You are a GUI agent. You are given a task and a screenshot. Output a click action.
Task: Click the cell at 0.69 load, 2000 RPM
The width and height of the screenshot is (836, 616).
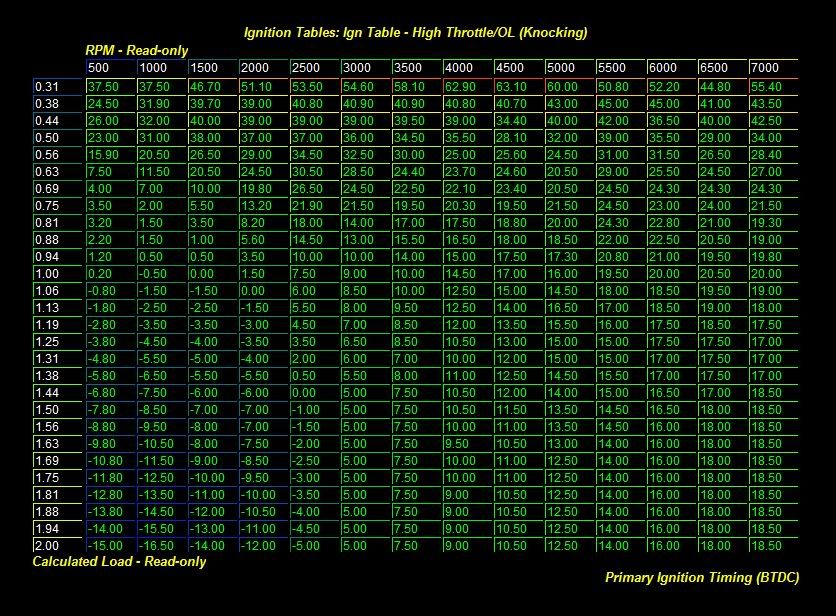(x=263, y=189)
